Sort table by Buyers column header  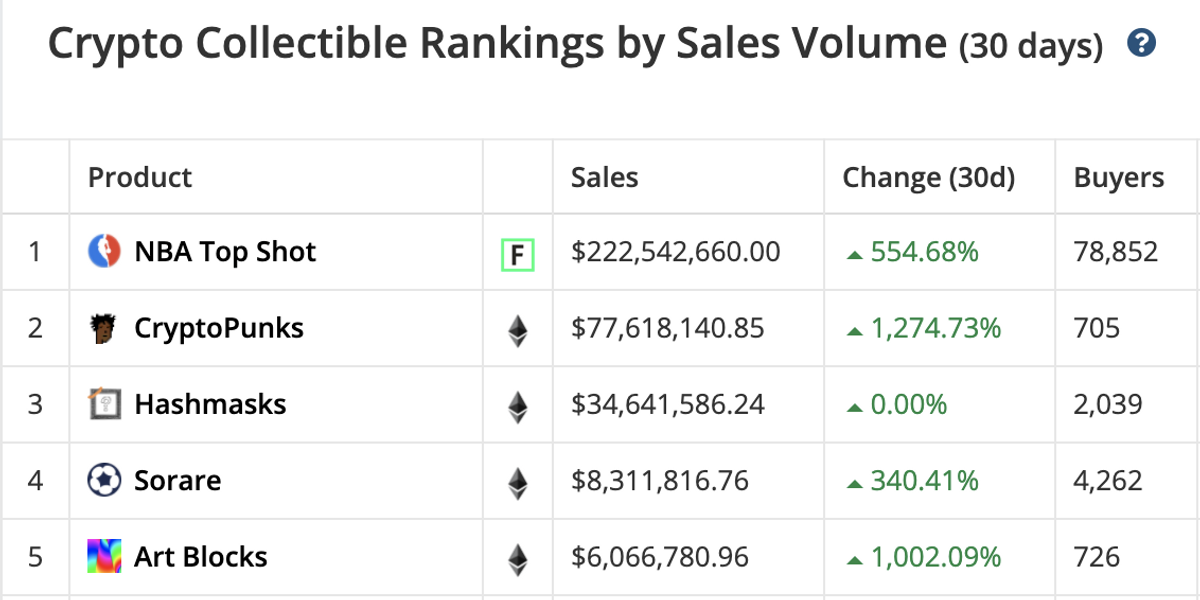[1119, 177]
